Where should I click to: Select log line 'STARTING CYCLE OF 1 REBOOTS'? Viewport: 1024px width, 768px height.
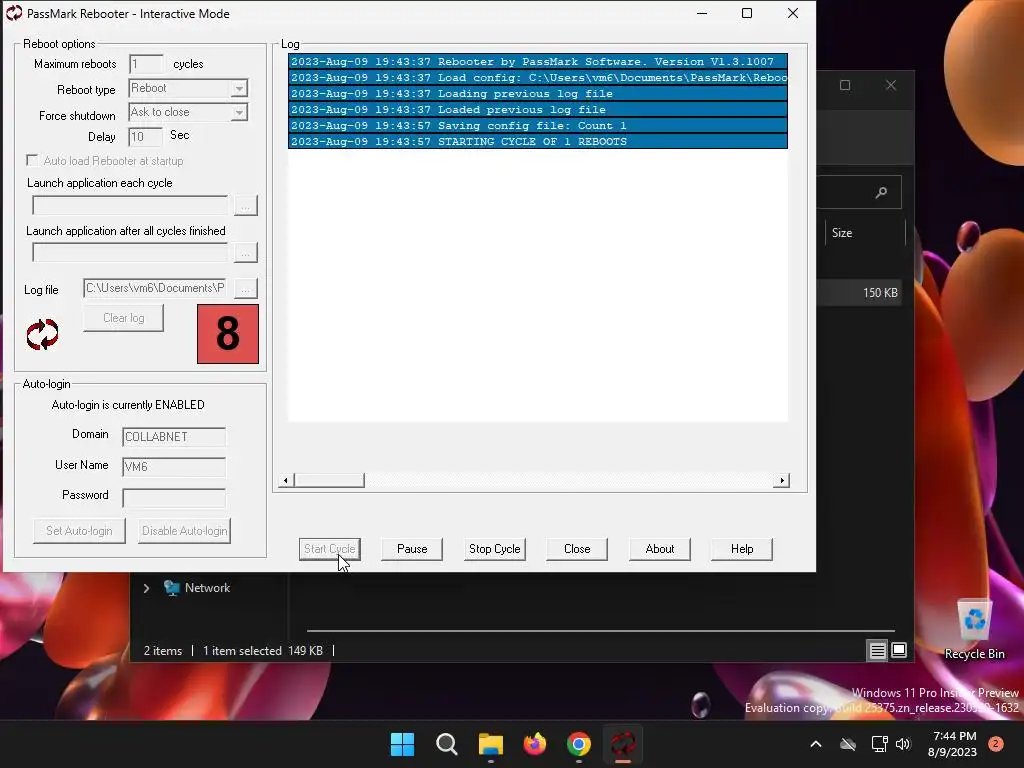(538, 142)
